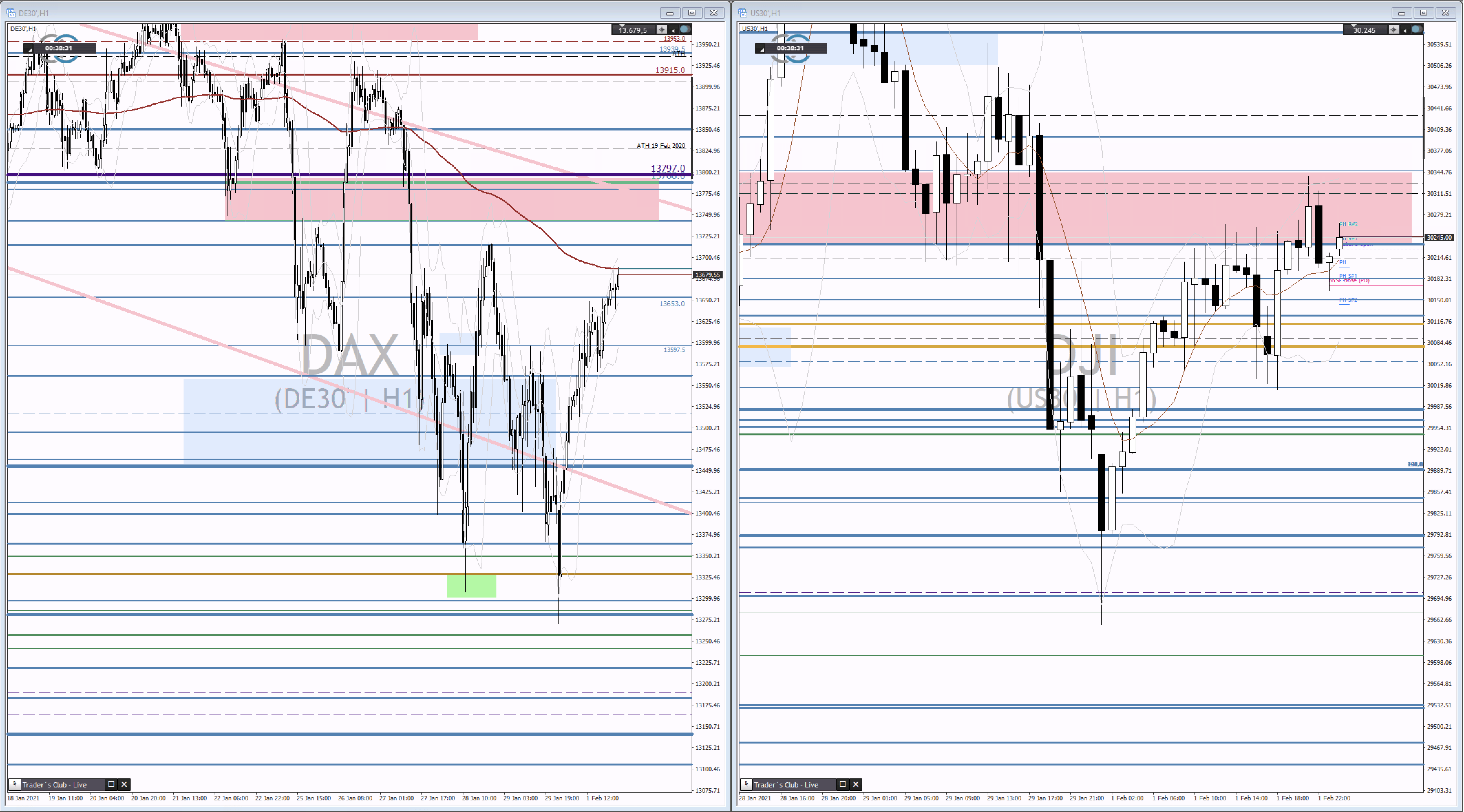
Task: Click Trader's Club - Live label in DE30 window
Action: pyautogui.click(x=55, y=785)
